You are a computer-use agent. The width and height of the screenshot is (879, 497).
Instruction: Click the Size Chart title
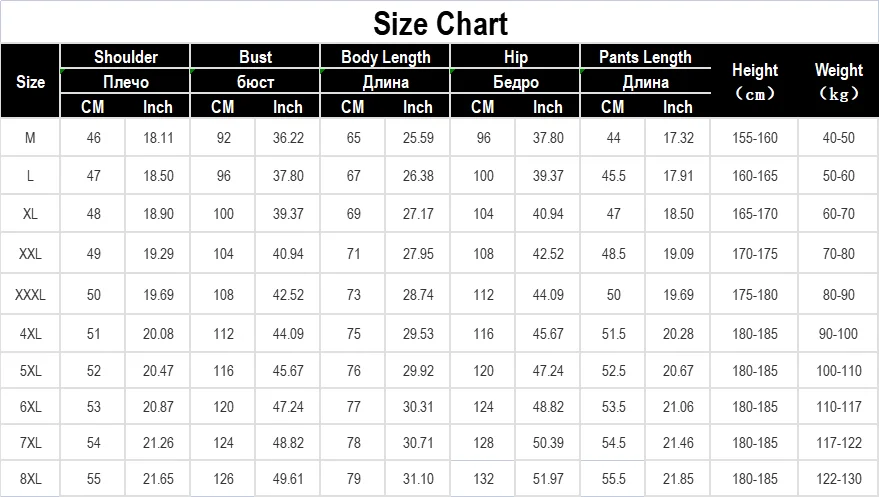tap(440, 23)
